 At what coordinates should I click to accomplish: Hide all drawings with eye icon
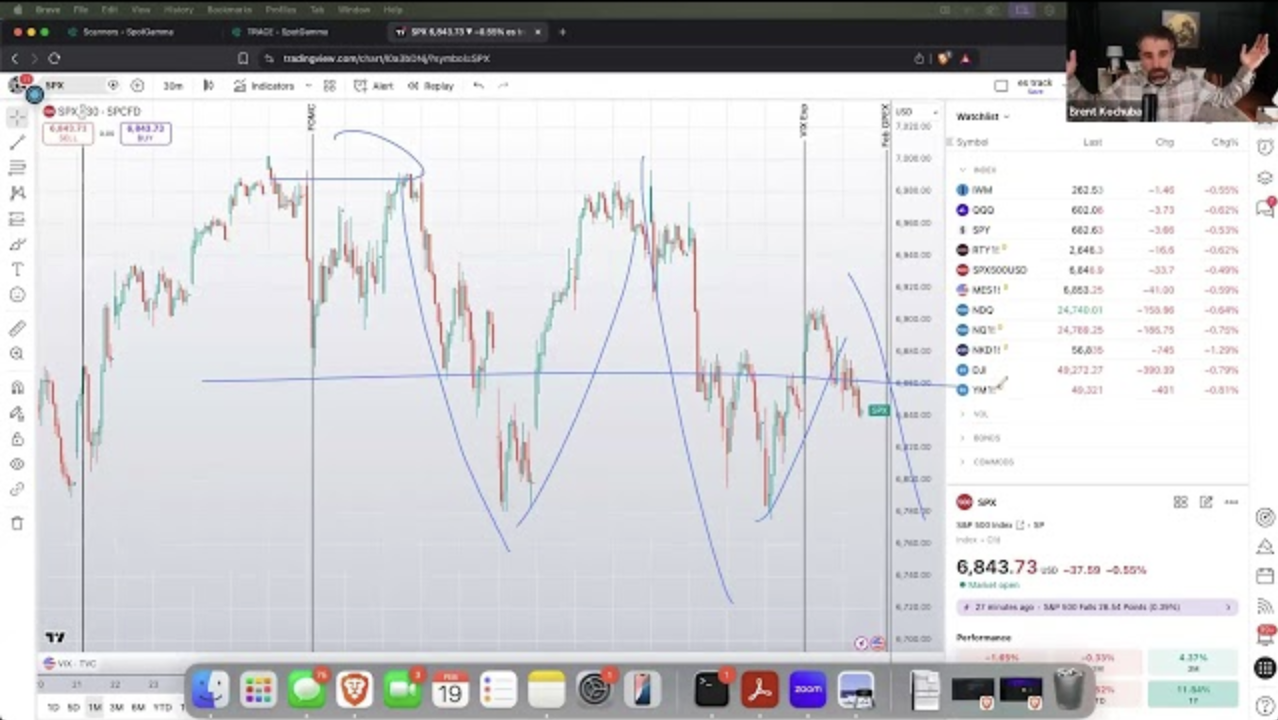coord(17,465)
